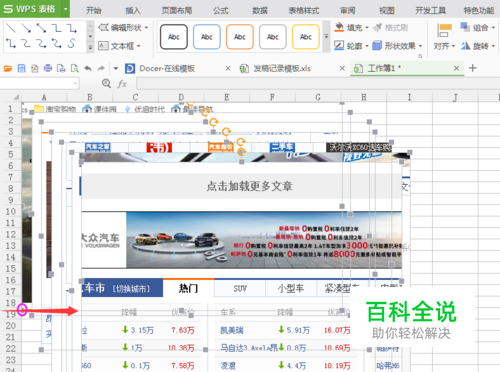Apply the gray outline Abc shape style
The width and height of the screenshot is (500, 372).
(273, 37)
